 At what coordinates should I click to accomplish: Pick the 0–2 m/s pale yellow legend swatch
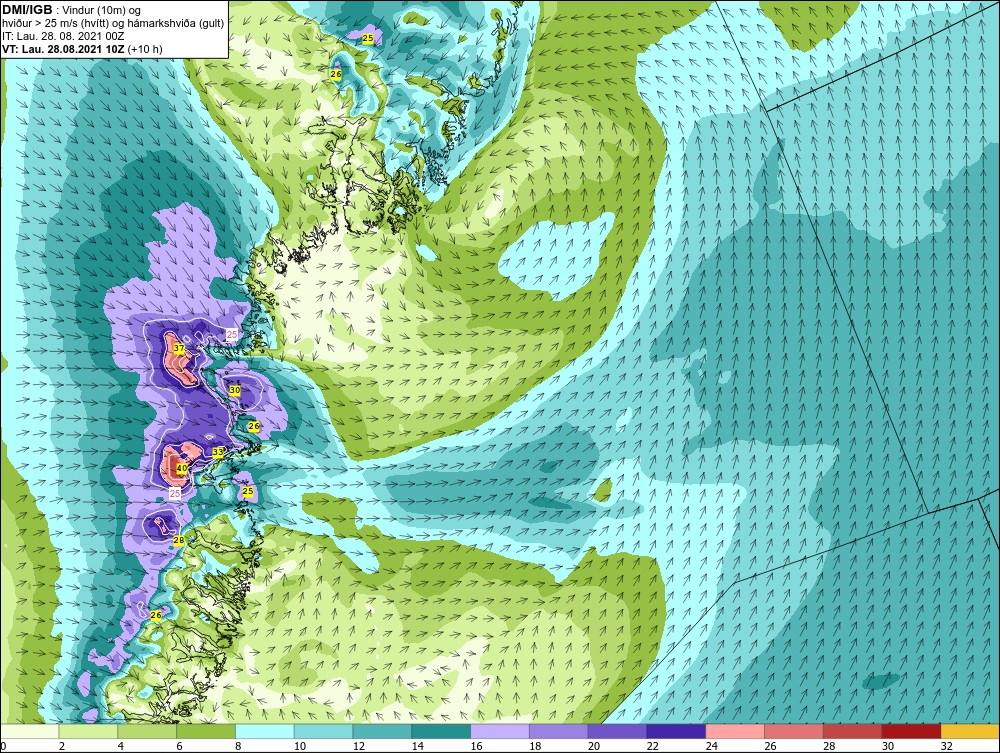click(x=29, y=731)
